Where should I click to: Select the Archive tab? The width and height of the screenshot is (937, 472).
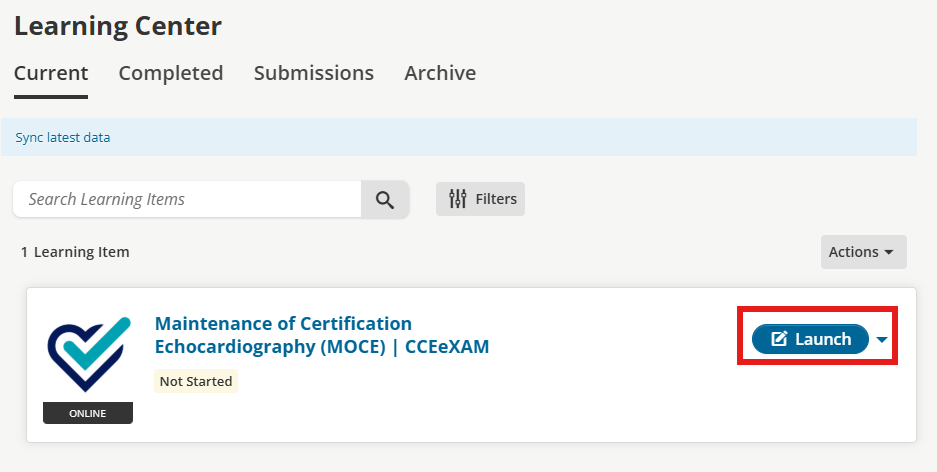point(440,73)
